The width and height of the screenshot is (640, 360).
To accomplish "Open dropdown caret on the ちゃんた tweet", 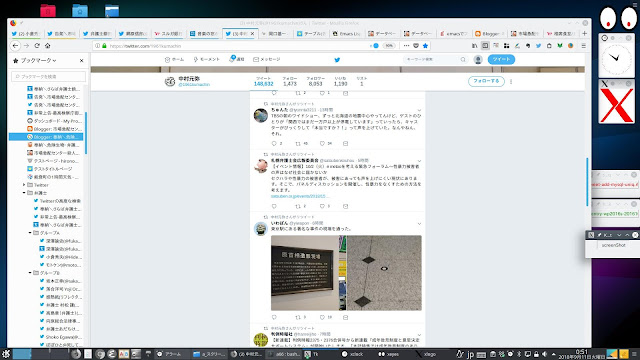I will [419, 110].
